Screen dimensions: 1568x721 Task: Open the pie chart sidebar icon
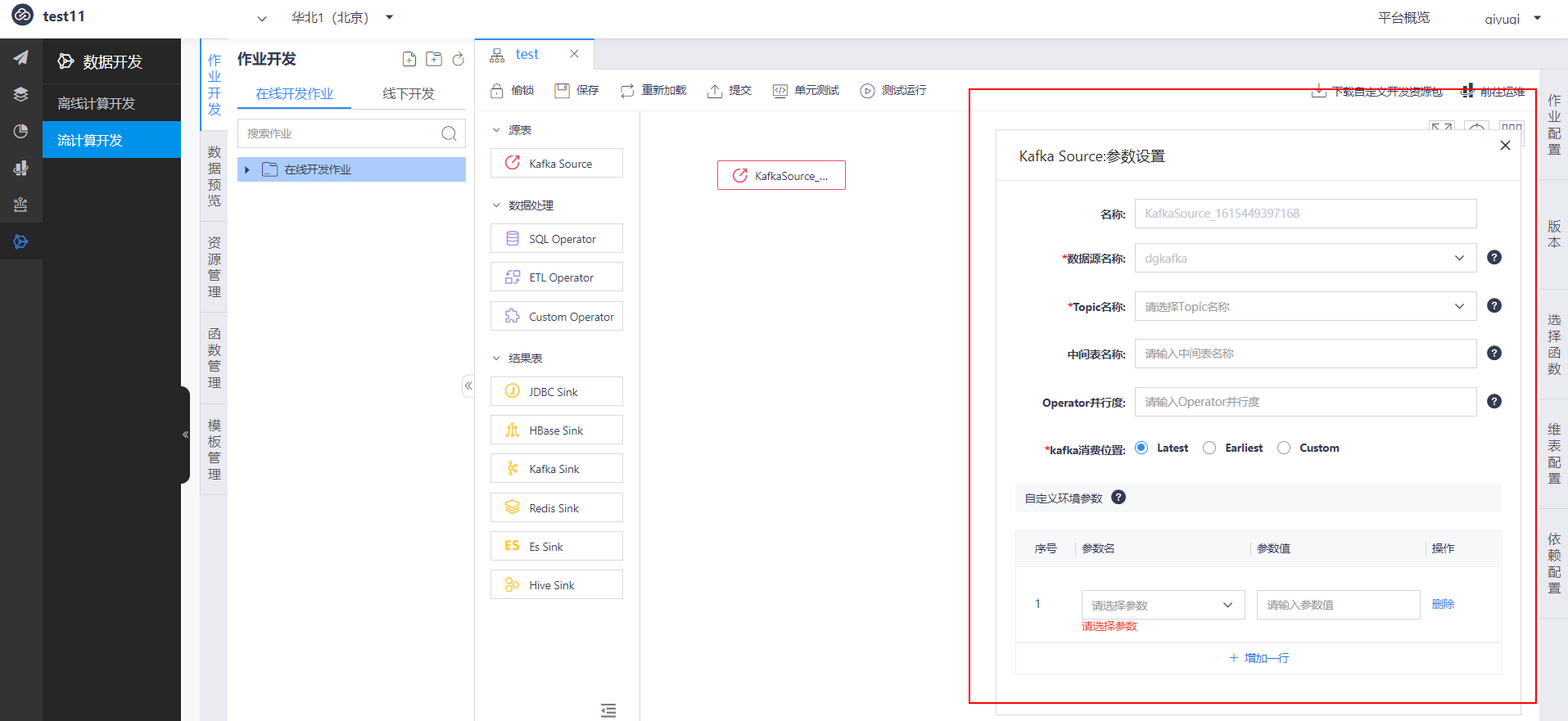coord(20,131)
